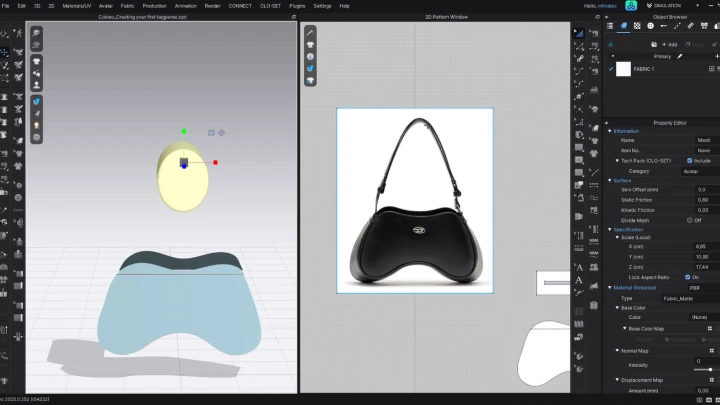Open the Button tab in Object Browser
720x405 pixels.
coord(650,26)
